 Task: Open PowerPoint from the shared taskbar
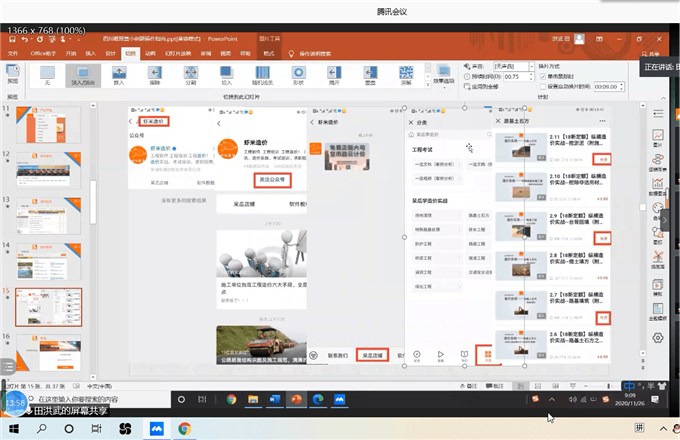point(296,399)
